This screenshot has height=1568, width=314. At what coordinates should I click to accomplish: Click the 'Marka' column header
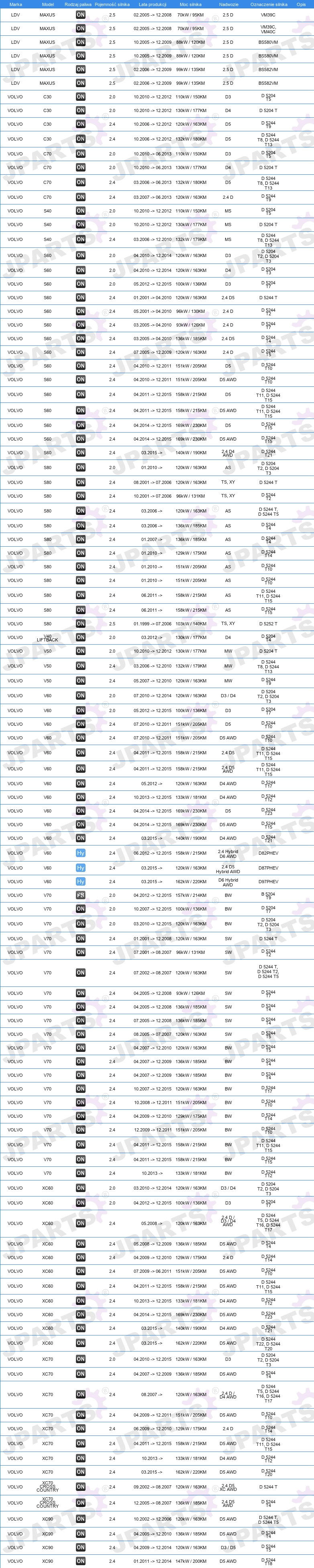(15, 4)
